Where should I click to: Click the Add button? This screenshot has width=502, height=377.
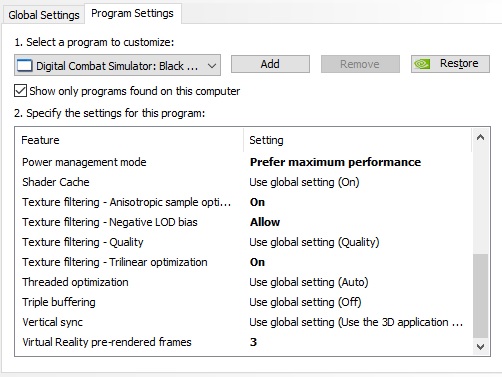pyautogui.click(x=270, y=64)
